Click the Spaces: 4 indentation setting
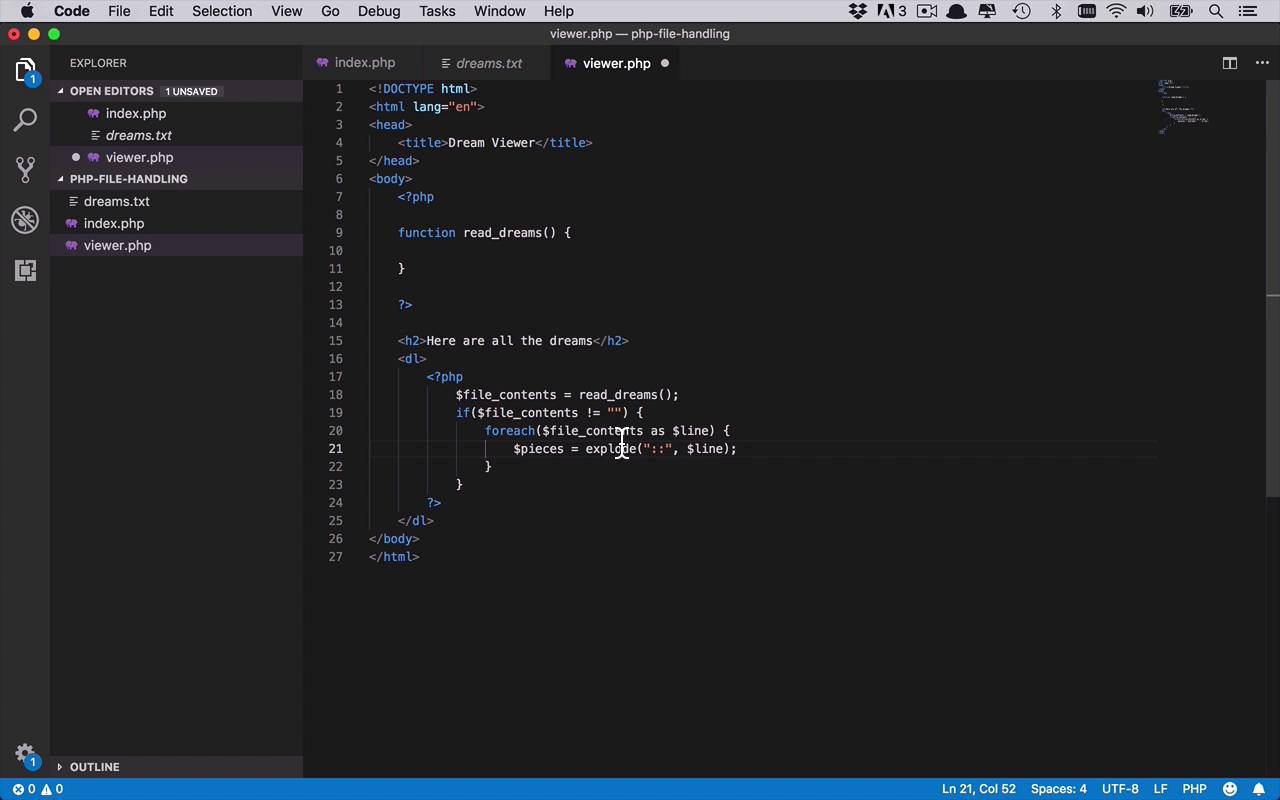The width and height of the screenshot is (1280, 800). coord(1058,789)
